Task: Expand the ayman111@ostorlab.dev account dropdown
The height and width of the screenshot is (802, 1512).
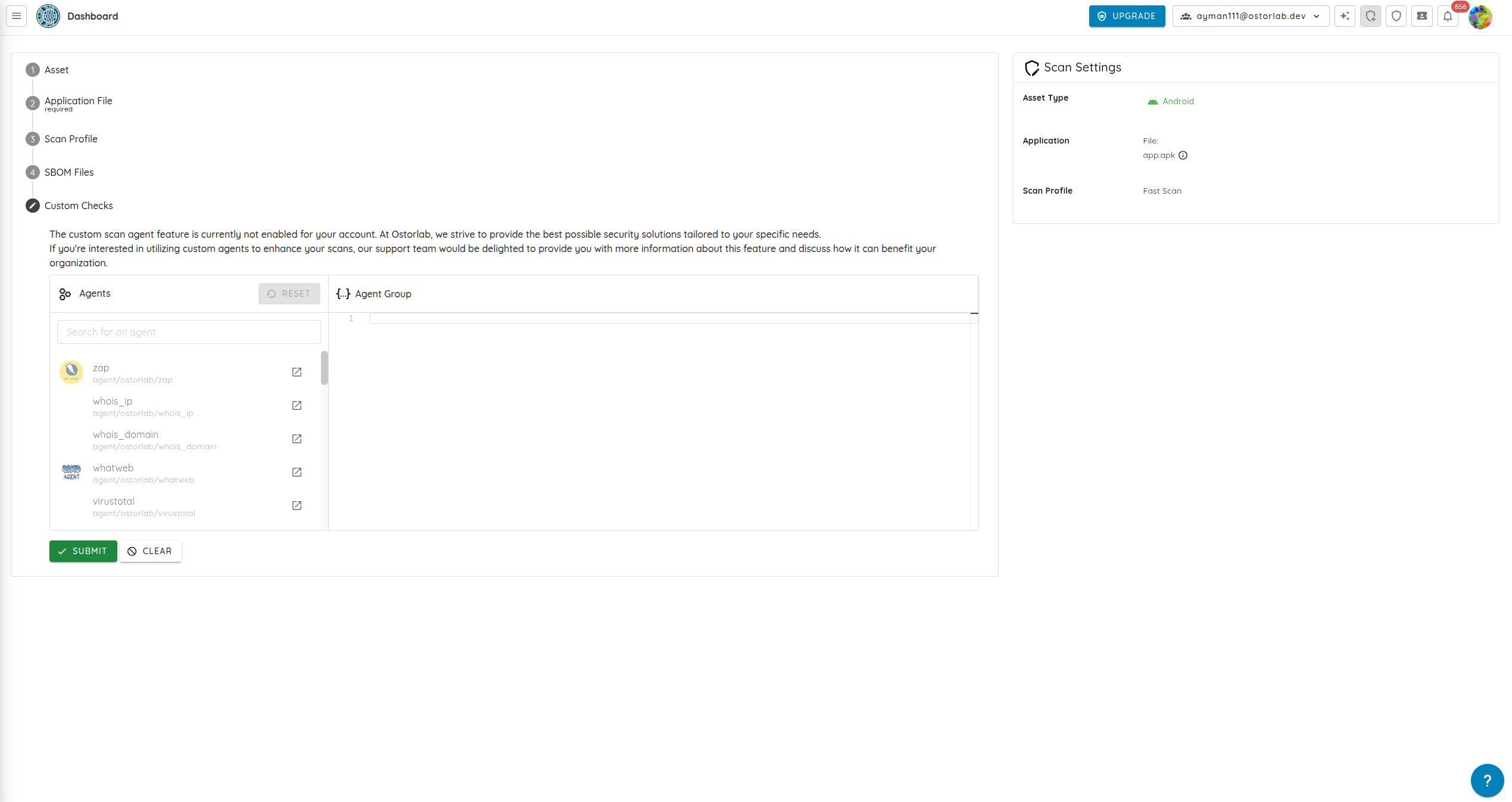Action: coord(1250,16)
